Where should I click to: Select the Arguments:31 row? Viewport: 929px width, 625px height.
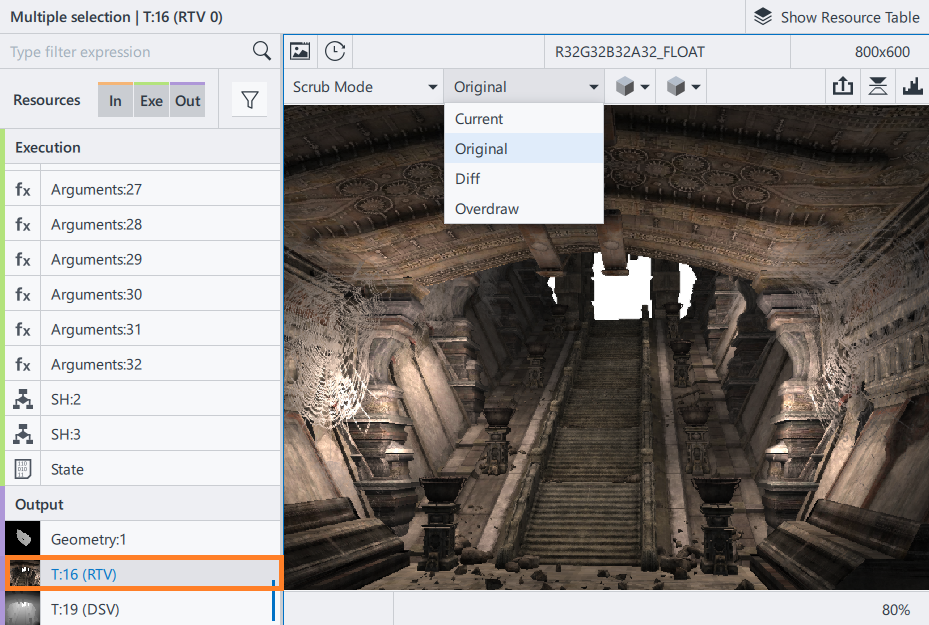(x=143, y=329)
